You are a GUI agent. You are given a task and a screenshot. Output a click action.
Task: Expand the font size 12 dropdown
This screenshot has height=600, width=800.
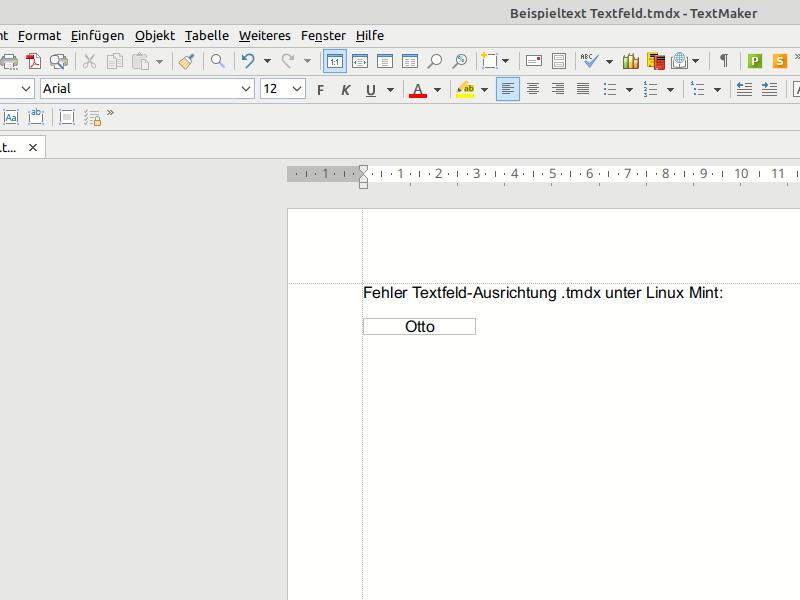[297, 89]
